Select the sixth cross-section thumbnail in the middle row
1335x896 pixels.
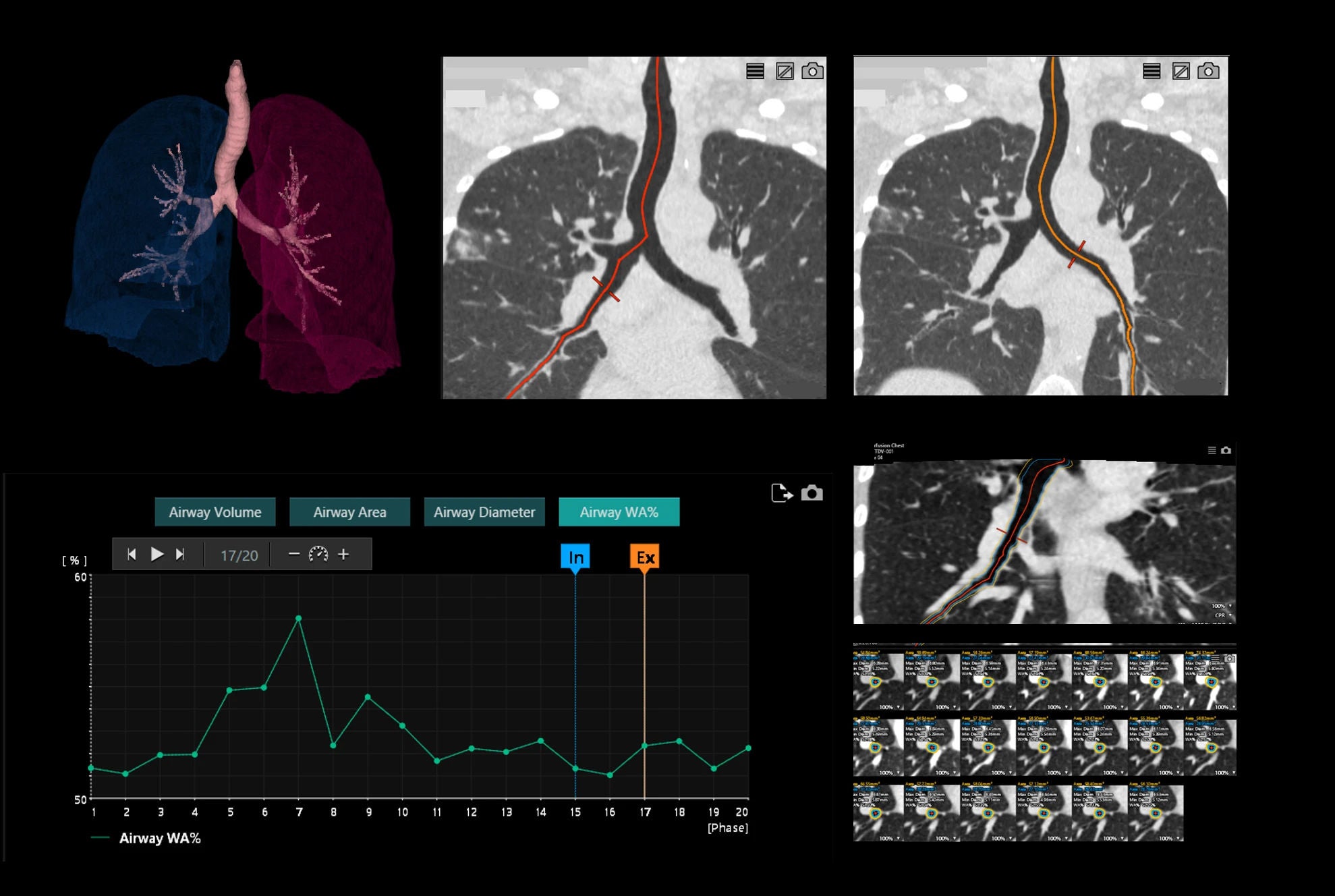[1156, 746]
